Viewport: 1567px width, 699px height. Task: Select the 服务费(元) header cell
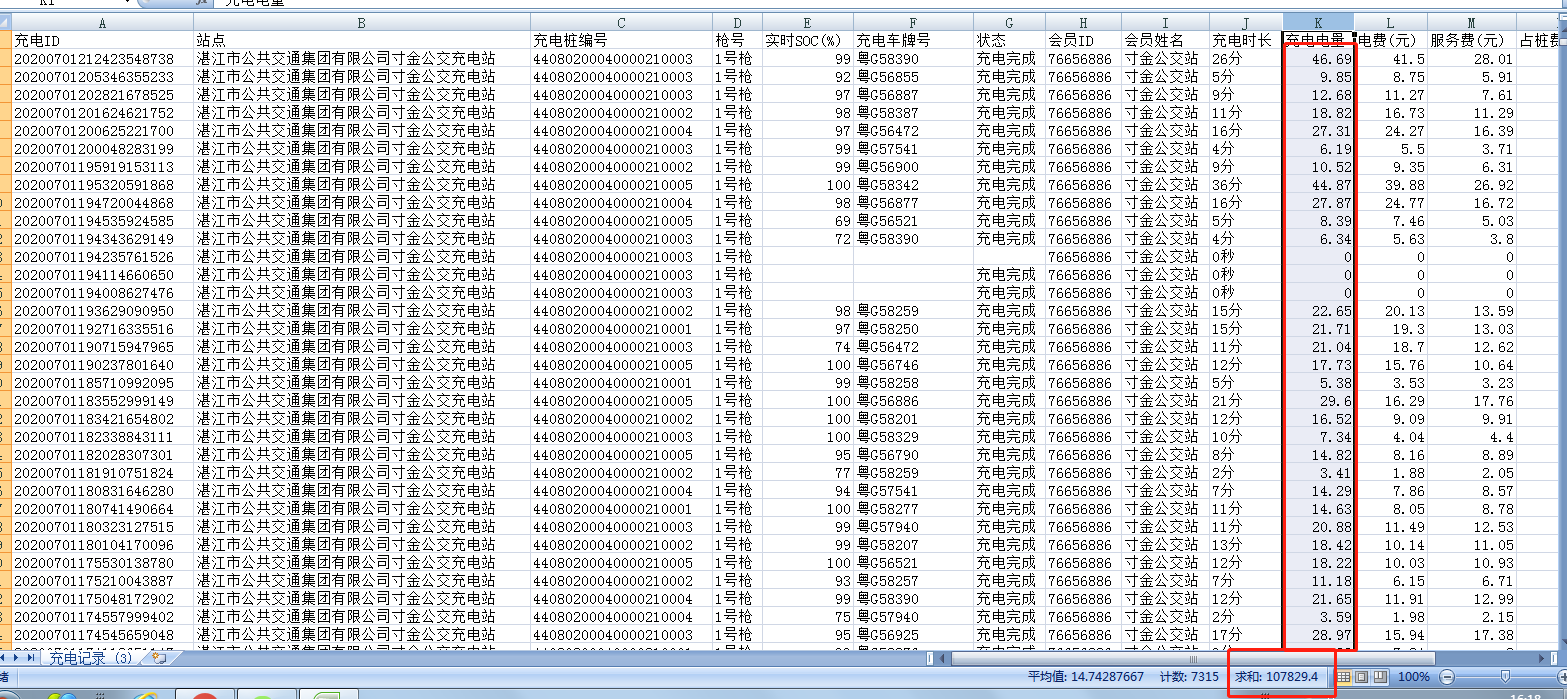click(1472, 41)
